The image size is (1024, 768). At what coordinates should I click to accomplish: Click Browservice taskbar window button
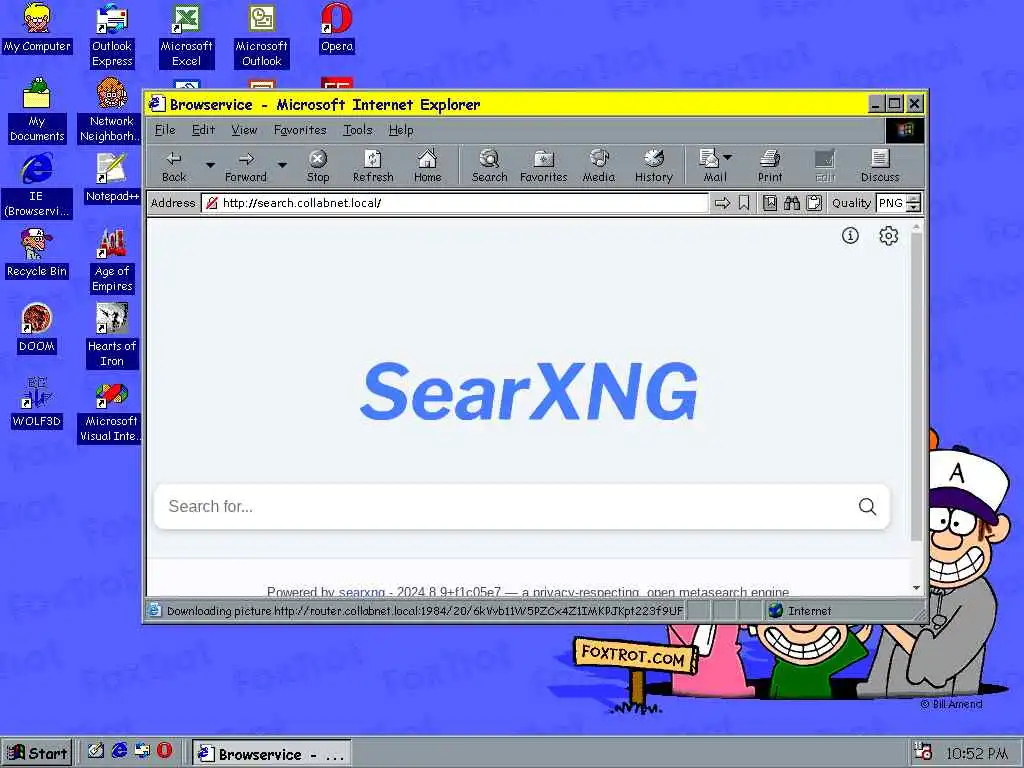pos(272,754)
